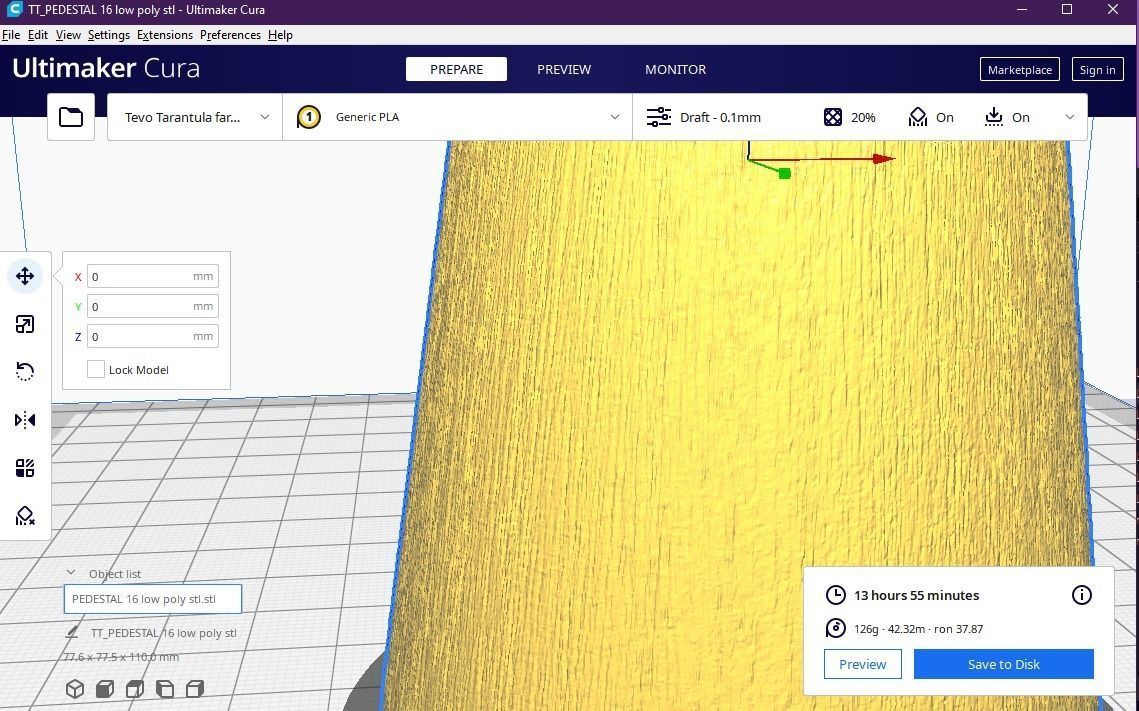
Task: Open the Help menu
Action: (280, 35)
